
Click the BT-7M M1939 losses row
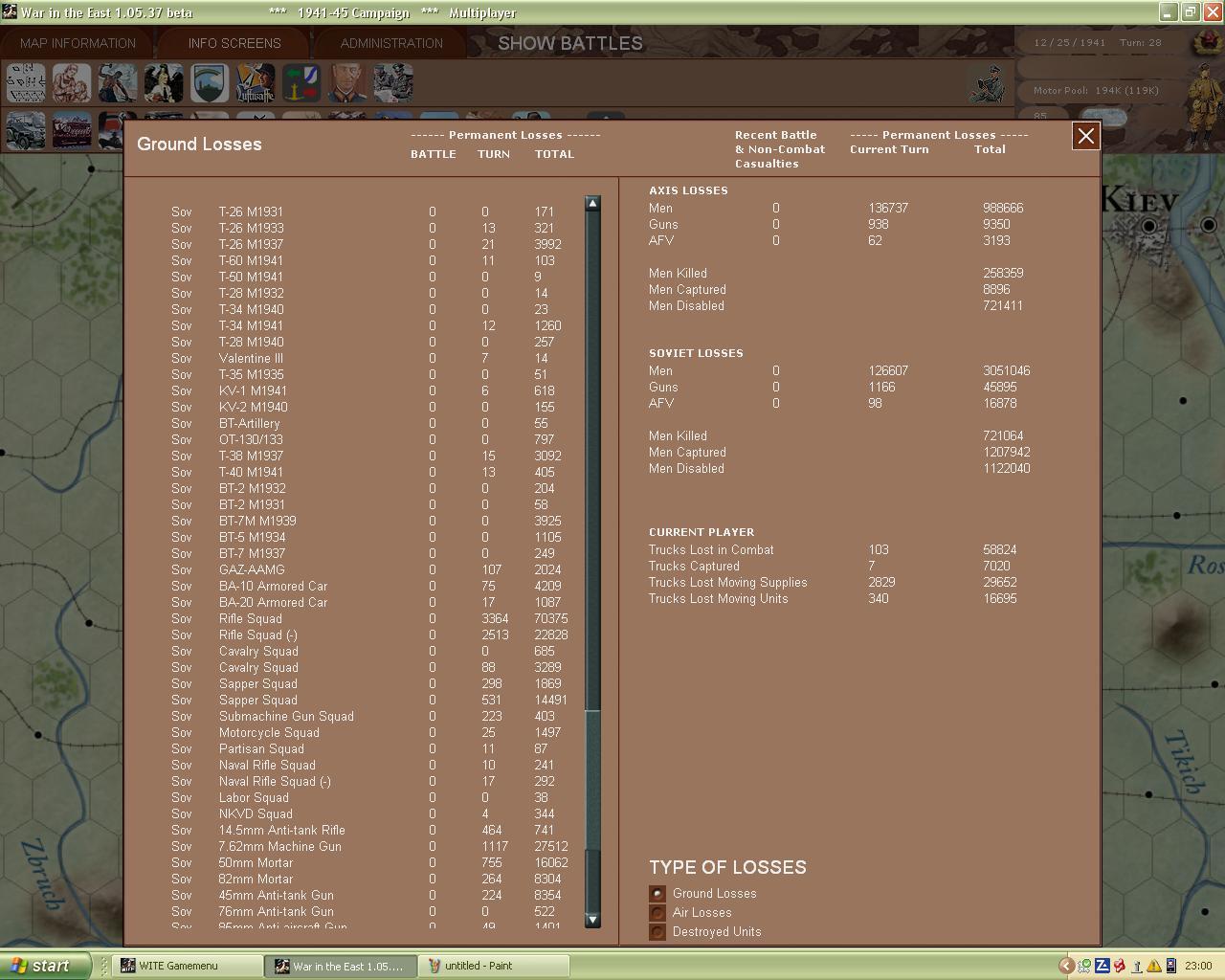point(369,522)
